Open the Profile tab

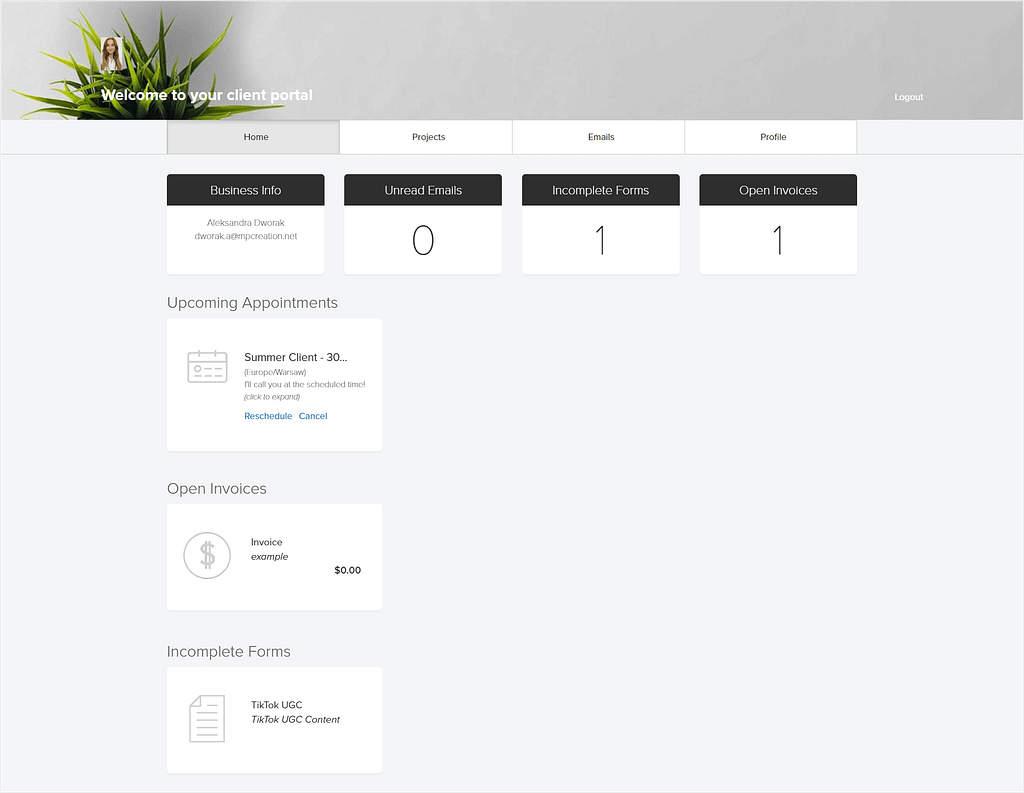click(x=771, y=137)
